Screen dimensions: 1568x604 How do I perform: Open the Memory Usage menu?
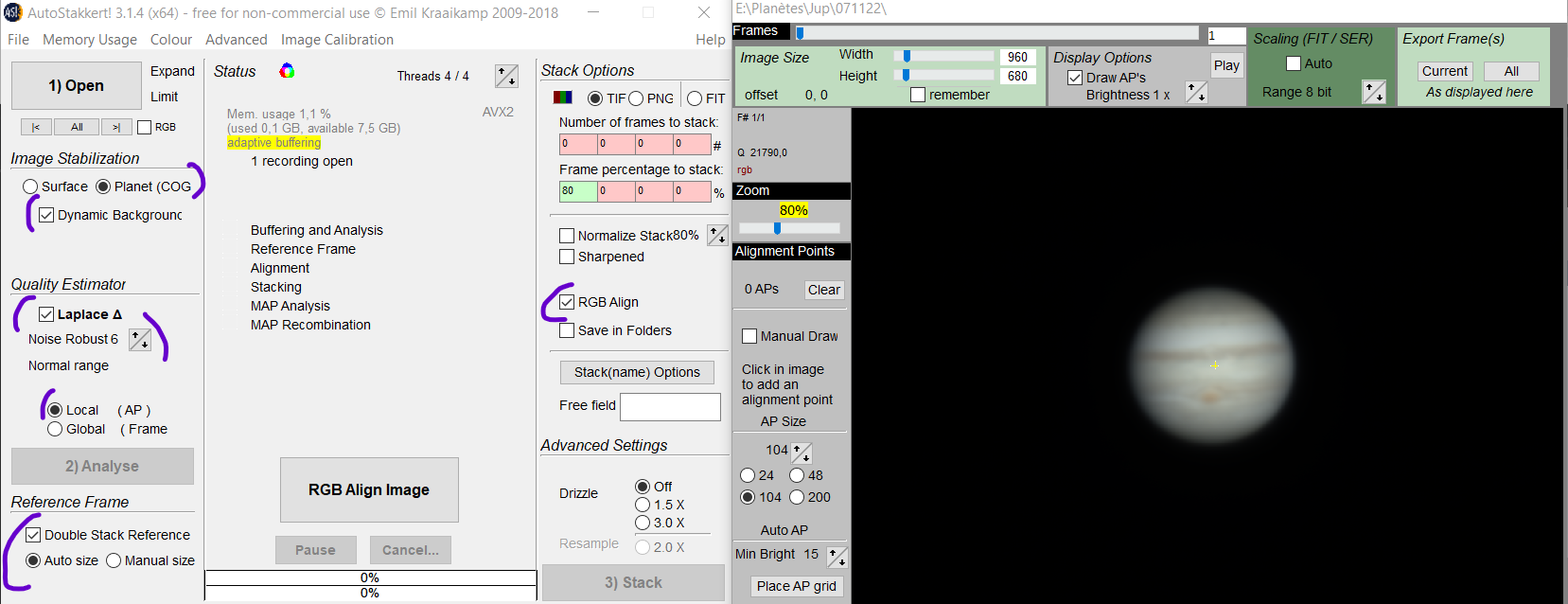(x=90, y=40)
